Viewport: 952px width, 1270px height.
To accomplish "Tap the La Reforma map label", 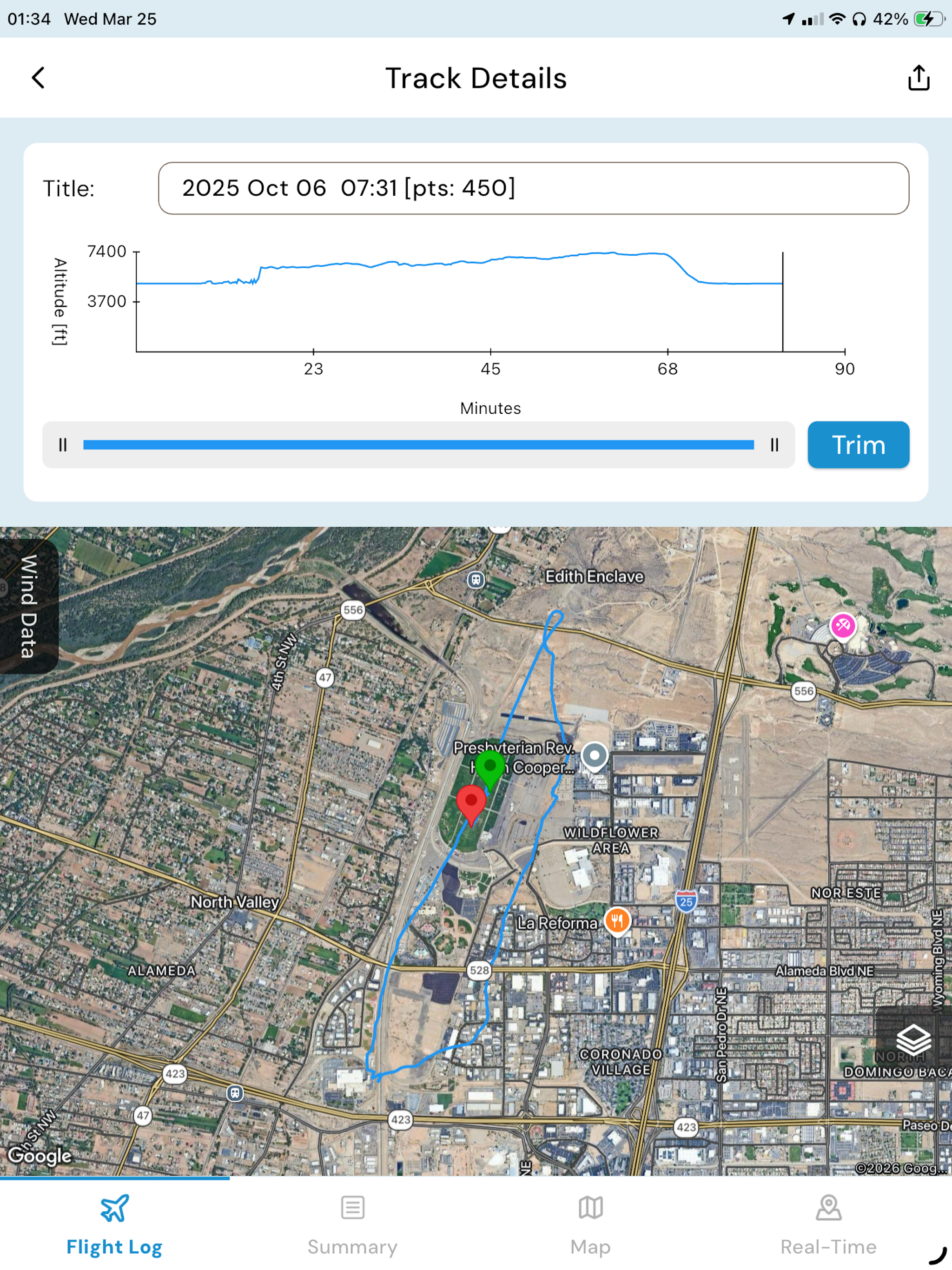I will [557, 923].
